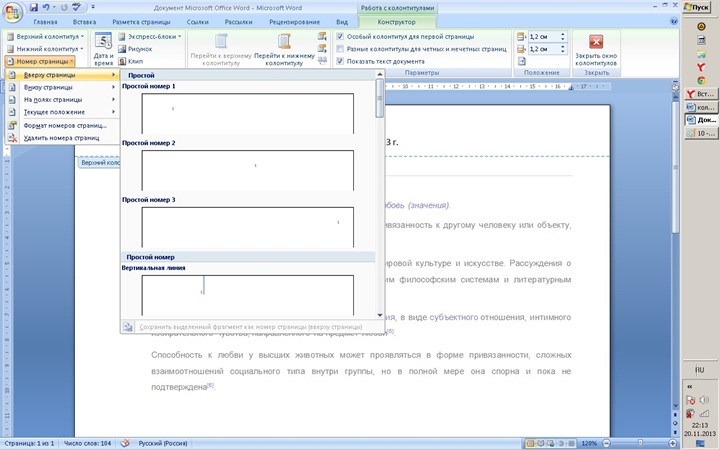
Task: Click the Пуск start button
Action: coord(697,7)
